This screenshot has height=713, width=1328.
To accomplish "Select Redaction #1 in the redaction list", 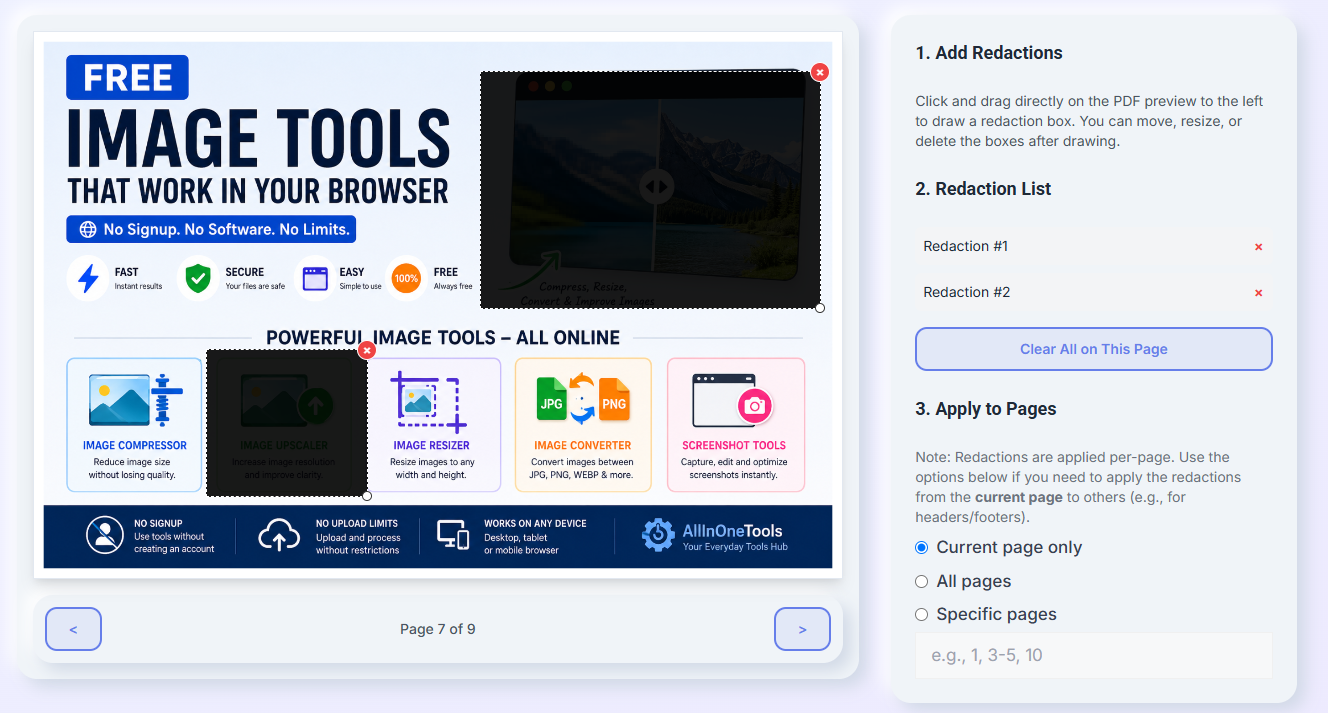I will click(1094, 247).
